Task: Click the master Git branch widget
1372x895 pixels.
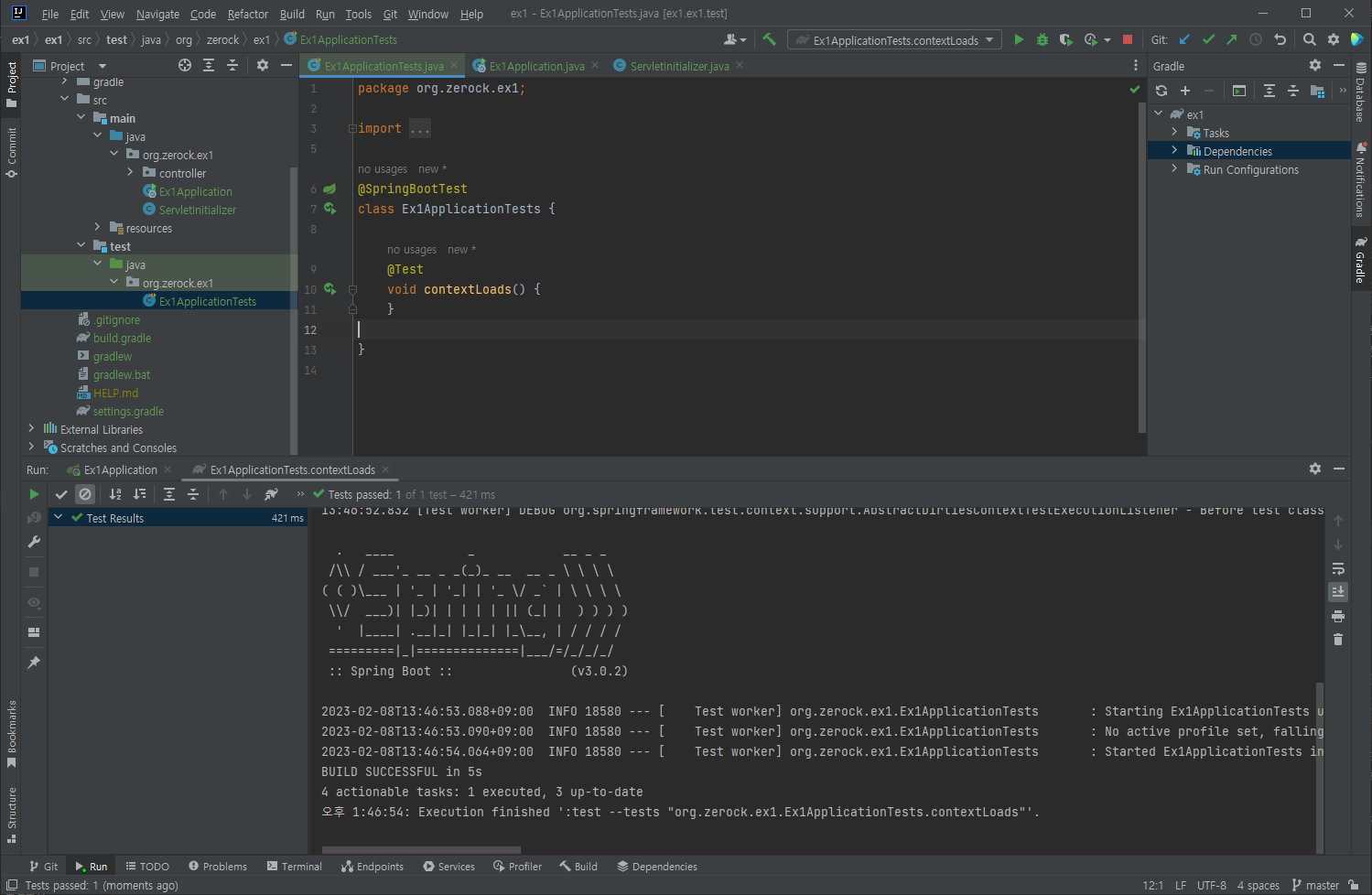Action: (x=1315, y=885)
